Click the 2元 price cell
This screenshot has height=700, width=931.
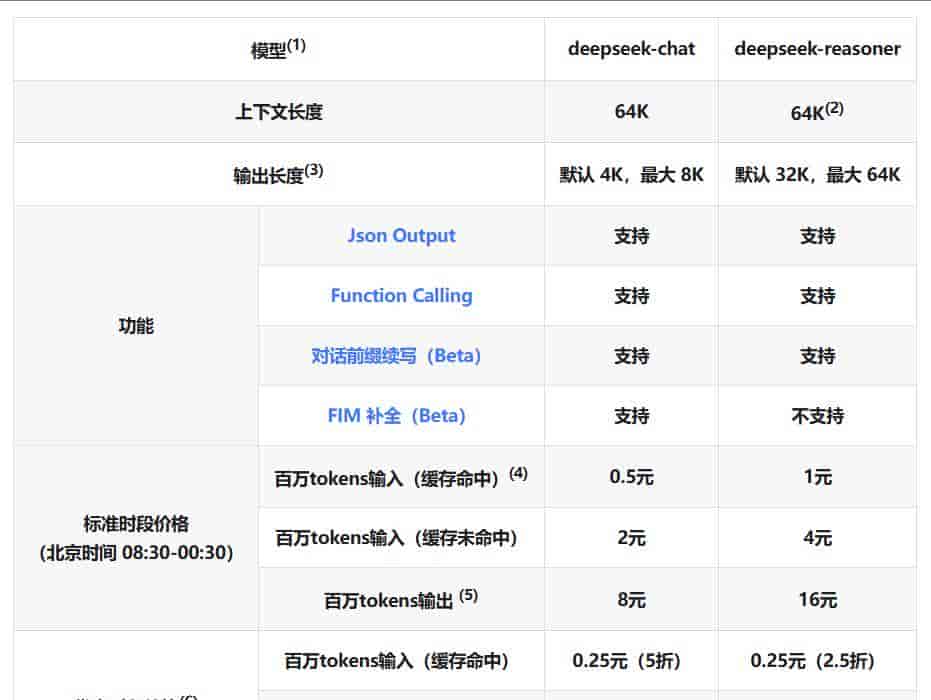tap(631, 538)
